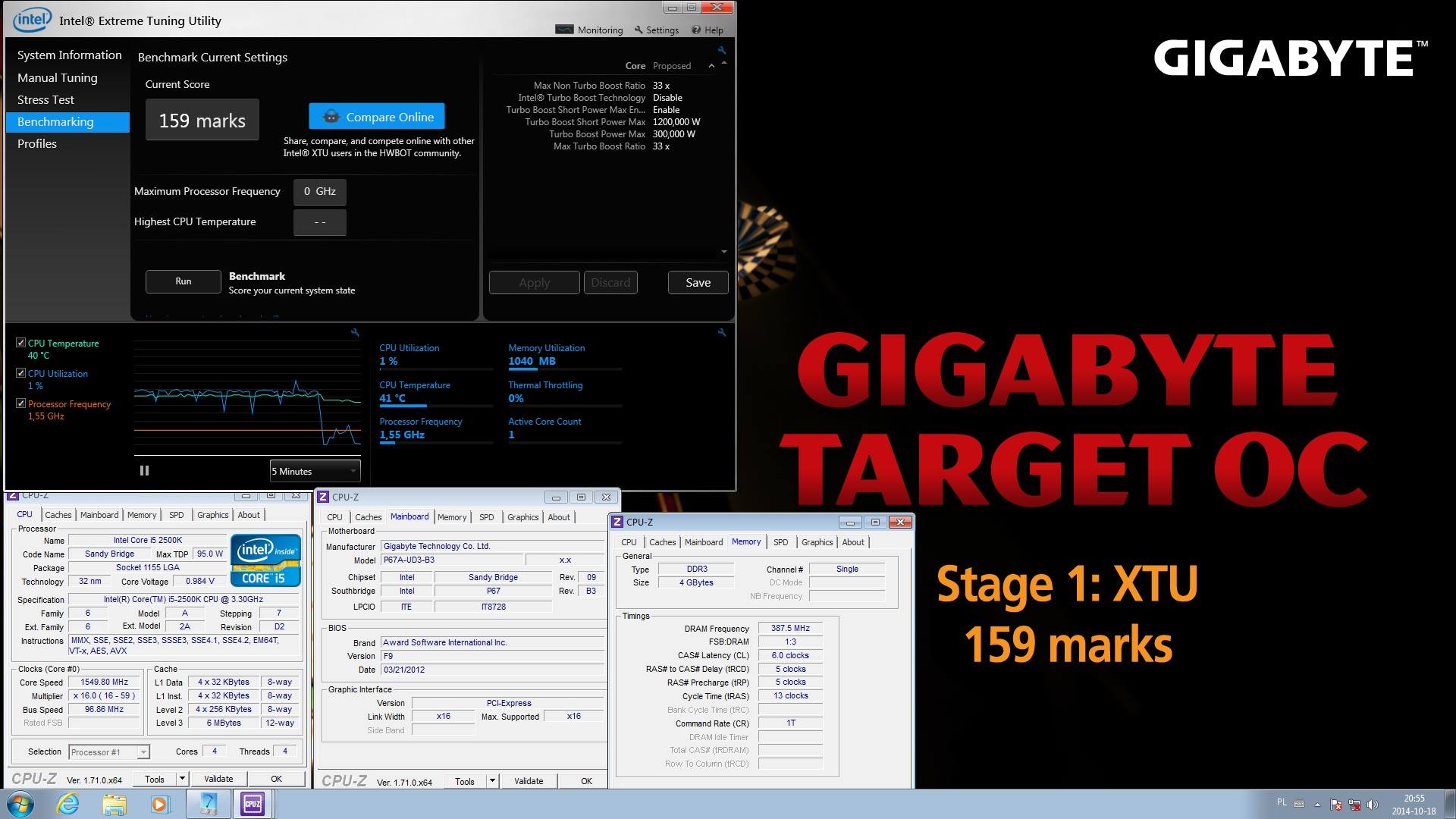Viewport: 1456px width, 819px height.
Task: Open Processor #1 selection dropdown
Action: (109, 752)
